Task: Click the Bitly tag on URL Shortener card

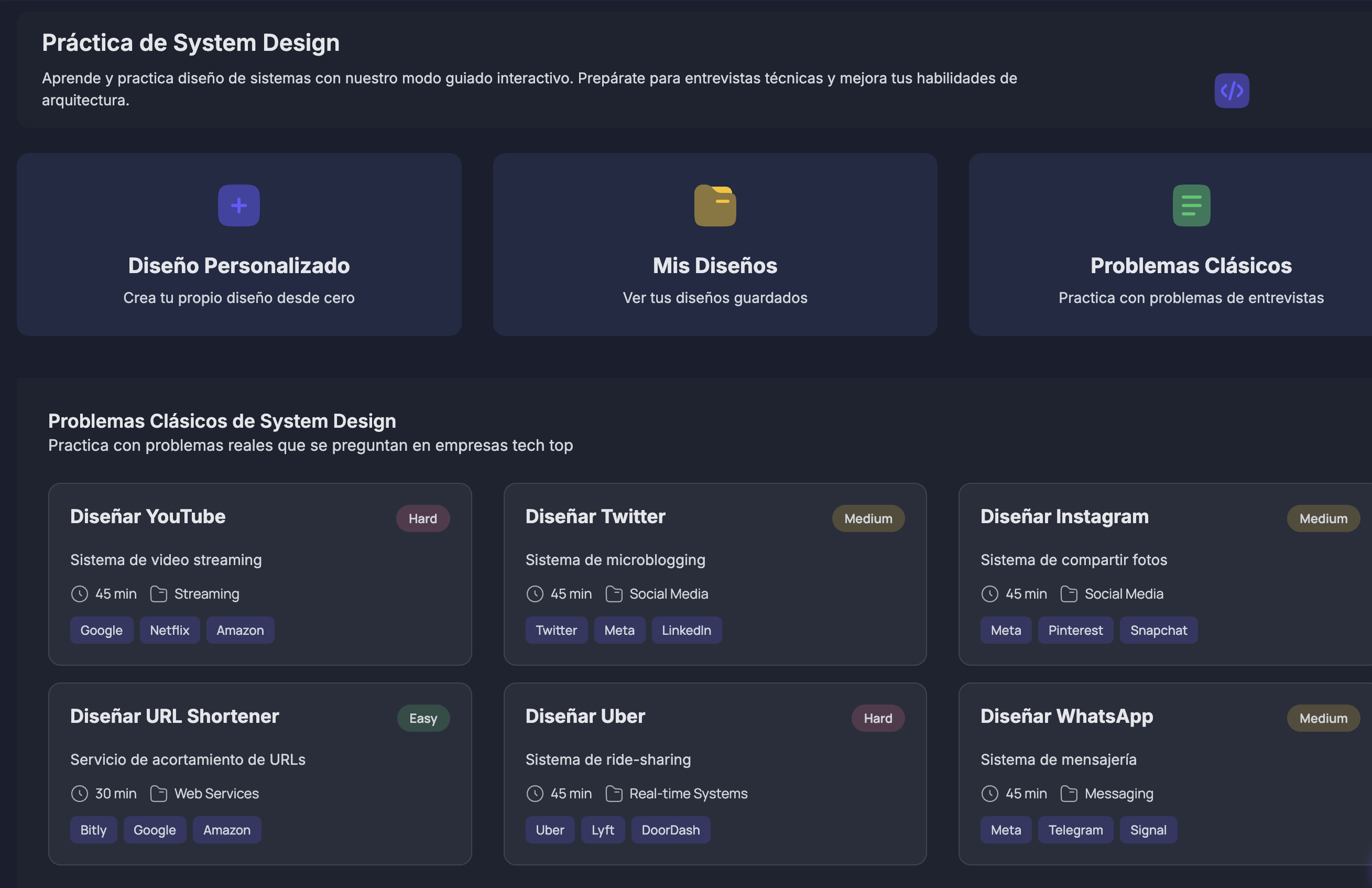Action: 93,829
